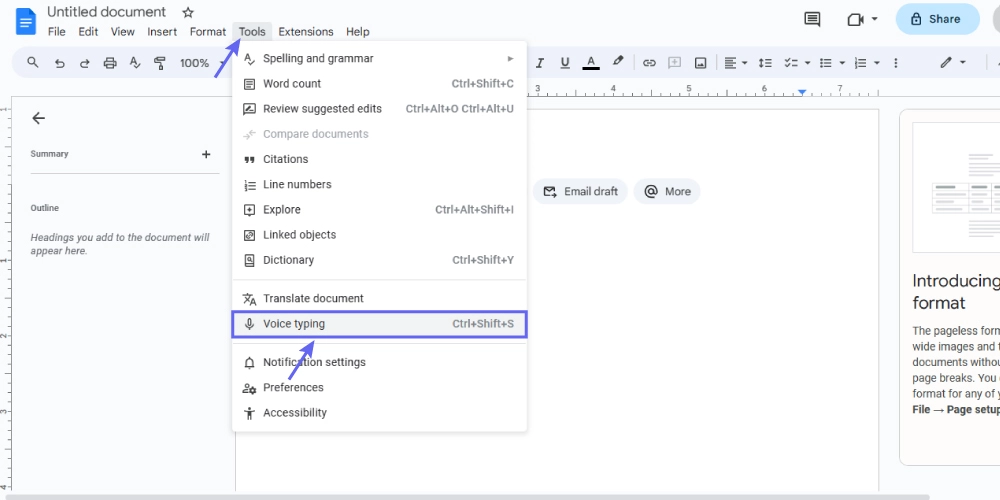Click the pageless format preview thumbnail

956,188
